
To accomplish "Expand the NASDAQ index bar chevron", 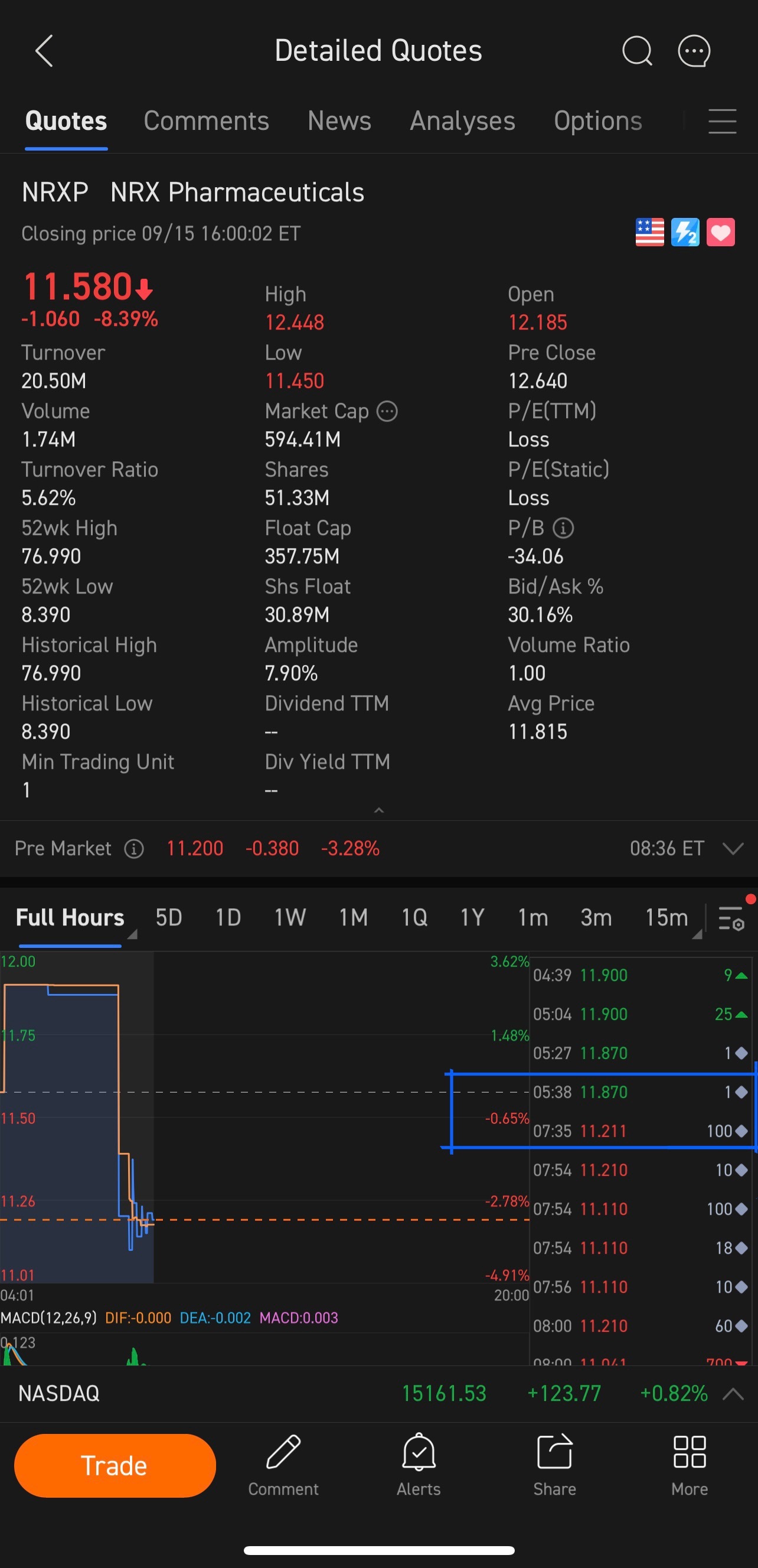I will 733,1394.
